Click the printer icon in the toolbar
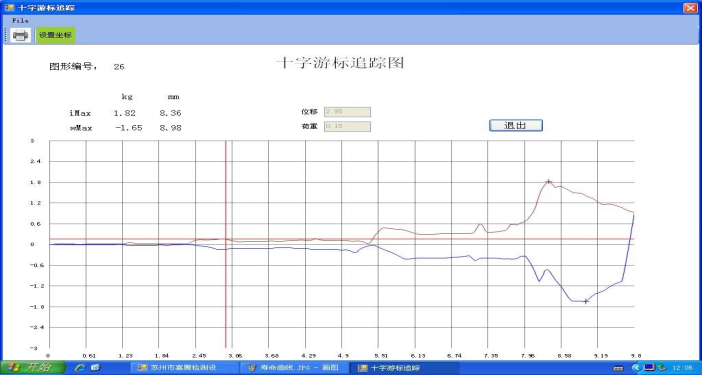Screen dimensions: 703x375 (x=20, y=35)
